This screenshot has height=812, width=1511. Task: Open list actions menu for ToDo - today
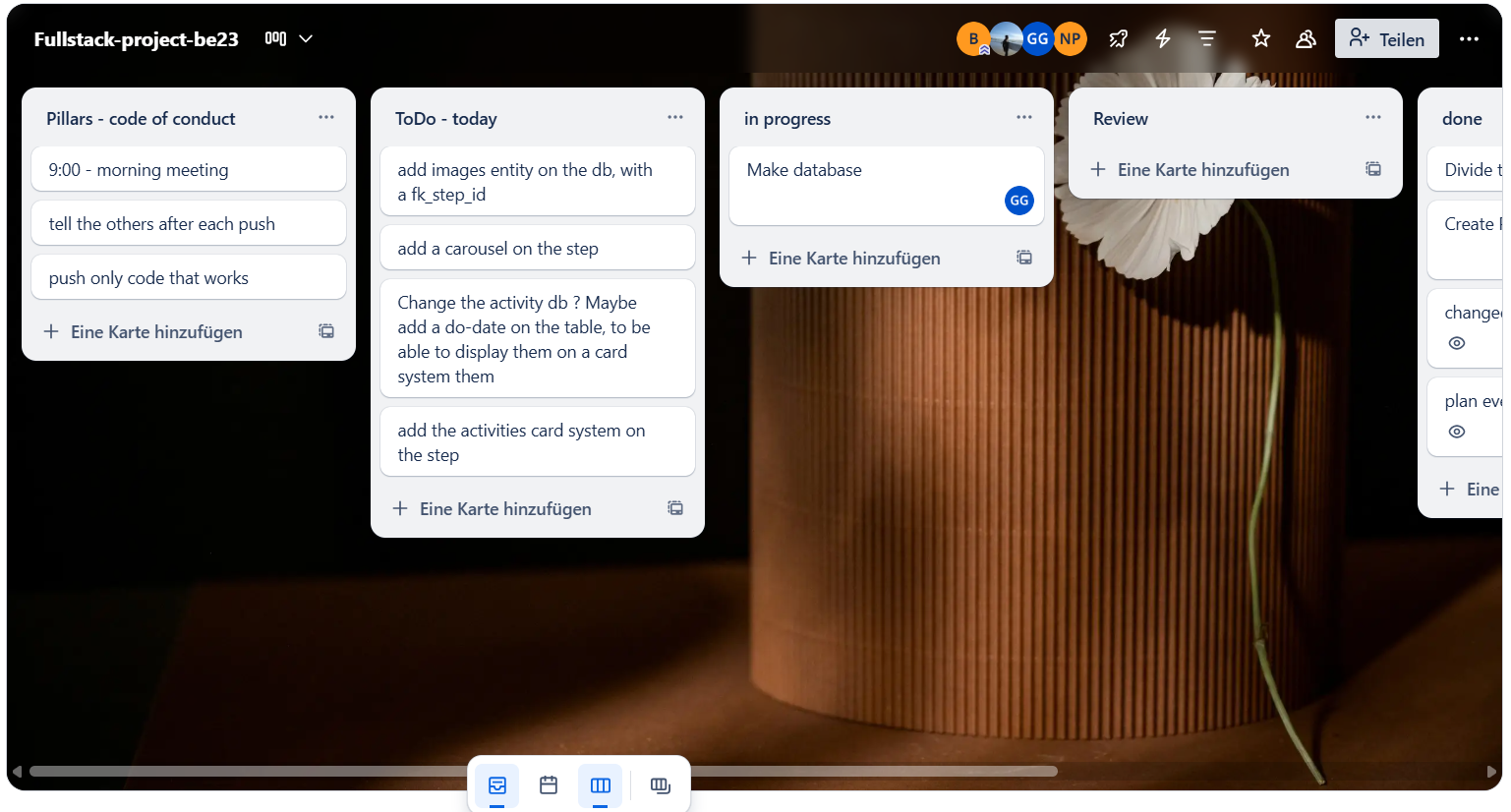point(675,117)
